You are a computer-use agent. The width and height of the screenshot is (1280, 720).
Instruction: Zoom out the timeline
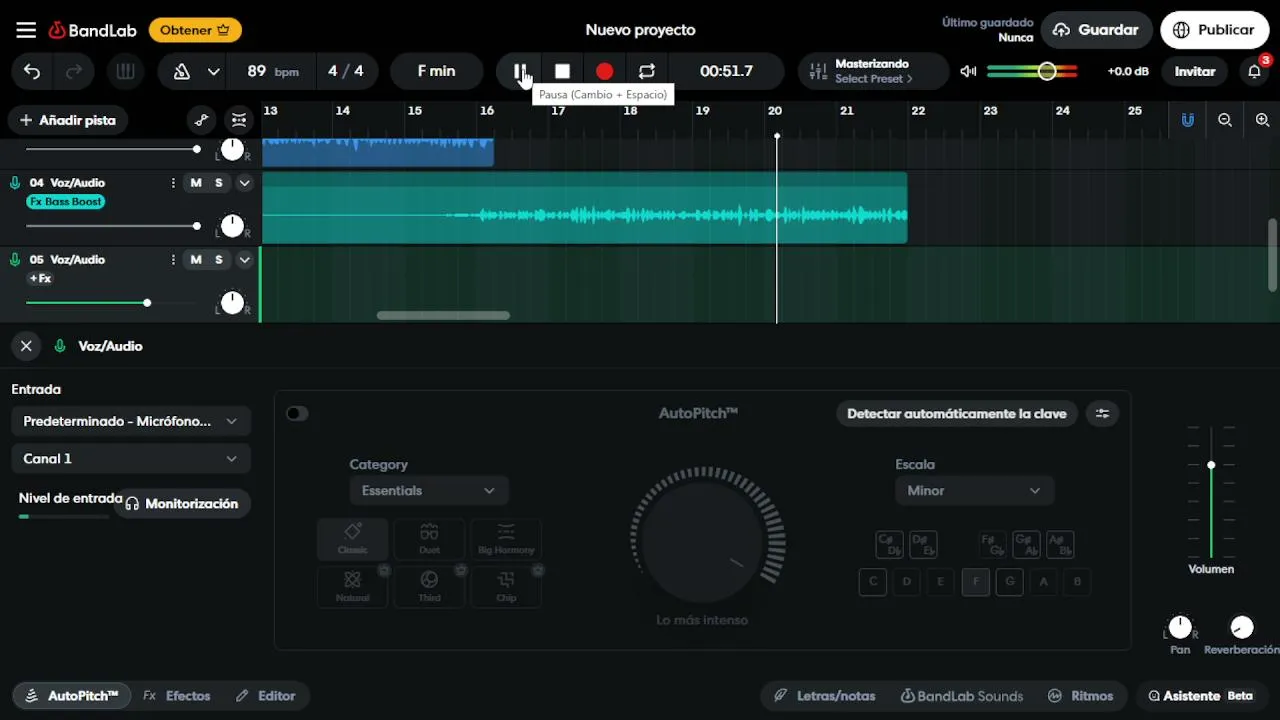pos(1225,120)
